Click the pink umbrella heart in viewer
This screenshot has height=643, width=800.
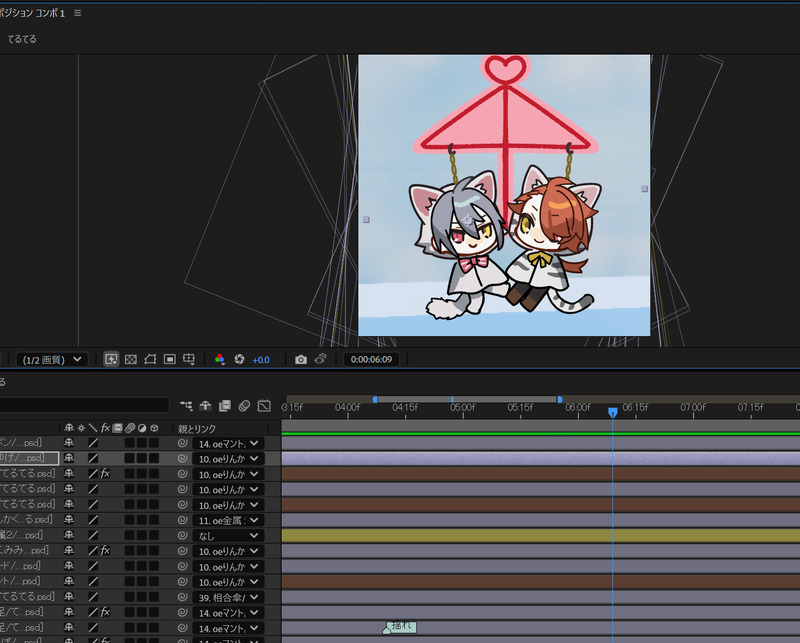click(505, 69)
